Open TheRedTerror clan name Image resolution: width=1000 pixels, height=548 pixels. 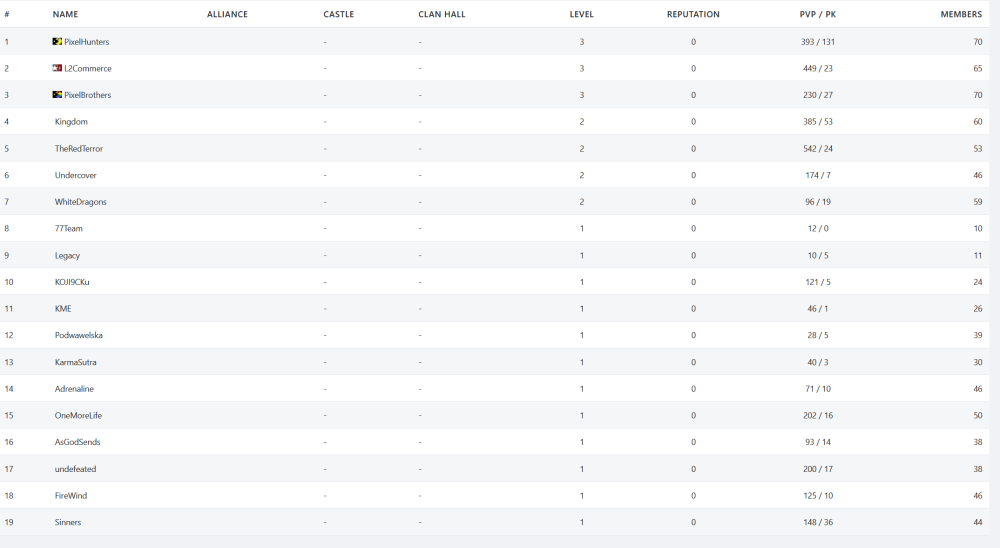click(79, 148)
